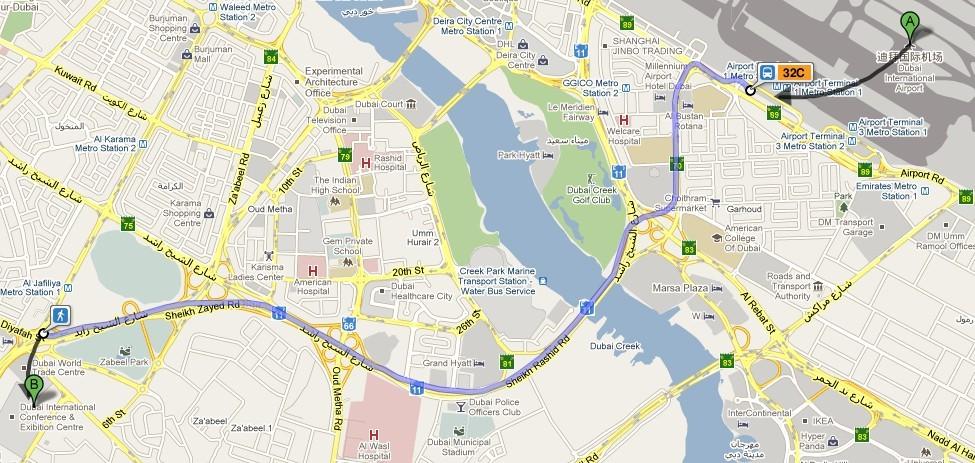Click the IKEA store label
The width and height of the screenshot is (975, 463).
click(x=822, y=421)
